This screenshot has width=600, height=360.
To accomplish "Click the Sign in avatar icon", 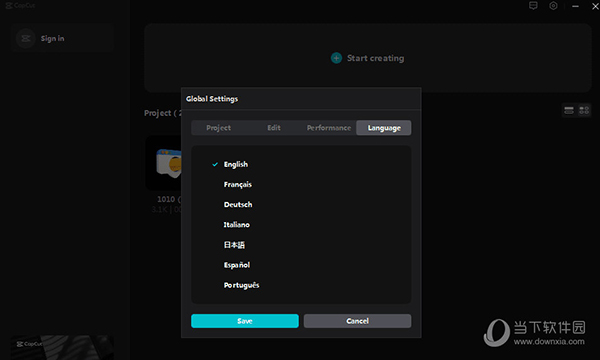I will [26, 38].
